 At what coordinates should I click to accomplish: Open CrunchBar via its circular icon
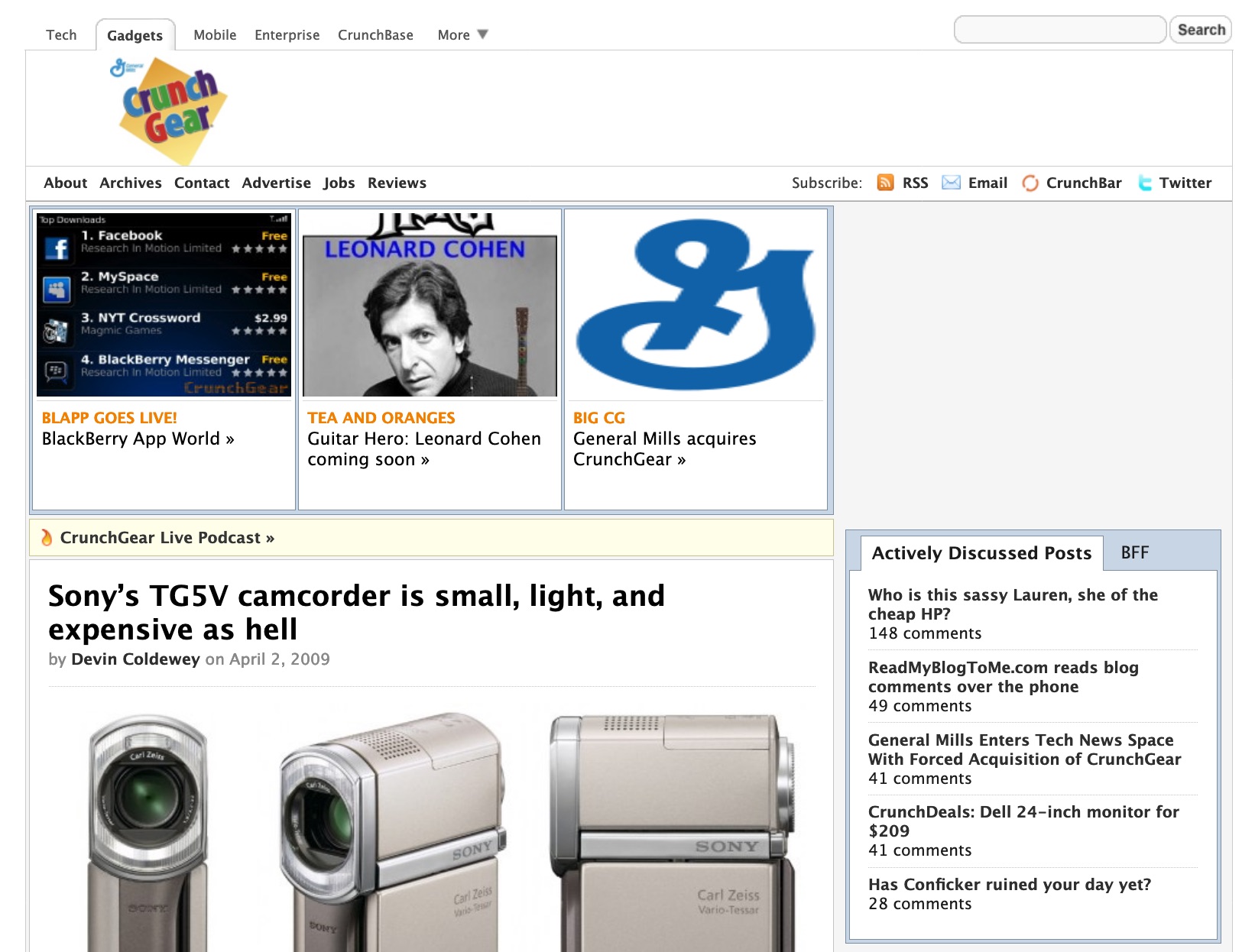[1030, 183]
